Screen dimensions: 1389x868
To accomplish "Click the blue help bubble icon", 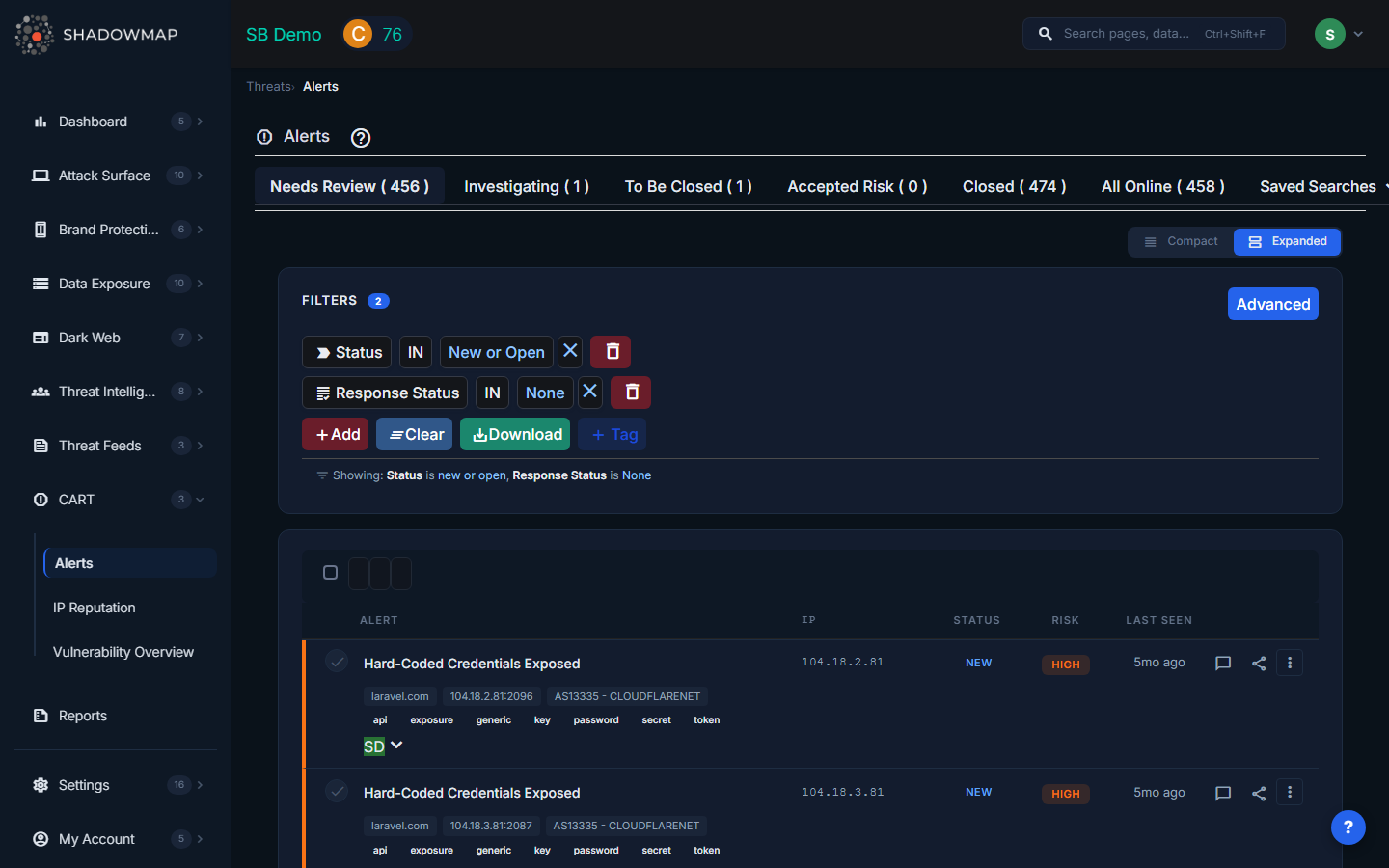I will (1348, 827).
